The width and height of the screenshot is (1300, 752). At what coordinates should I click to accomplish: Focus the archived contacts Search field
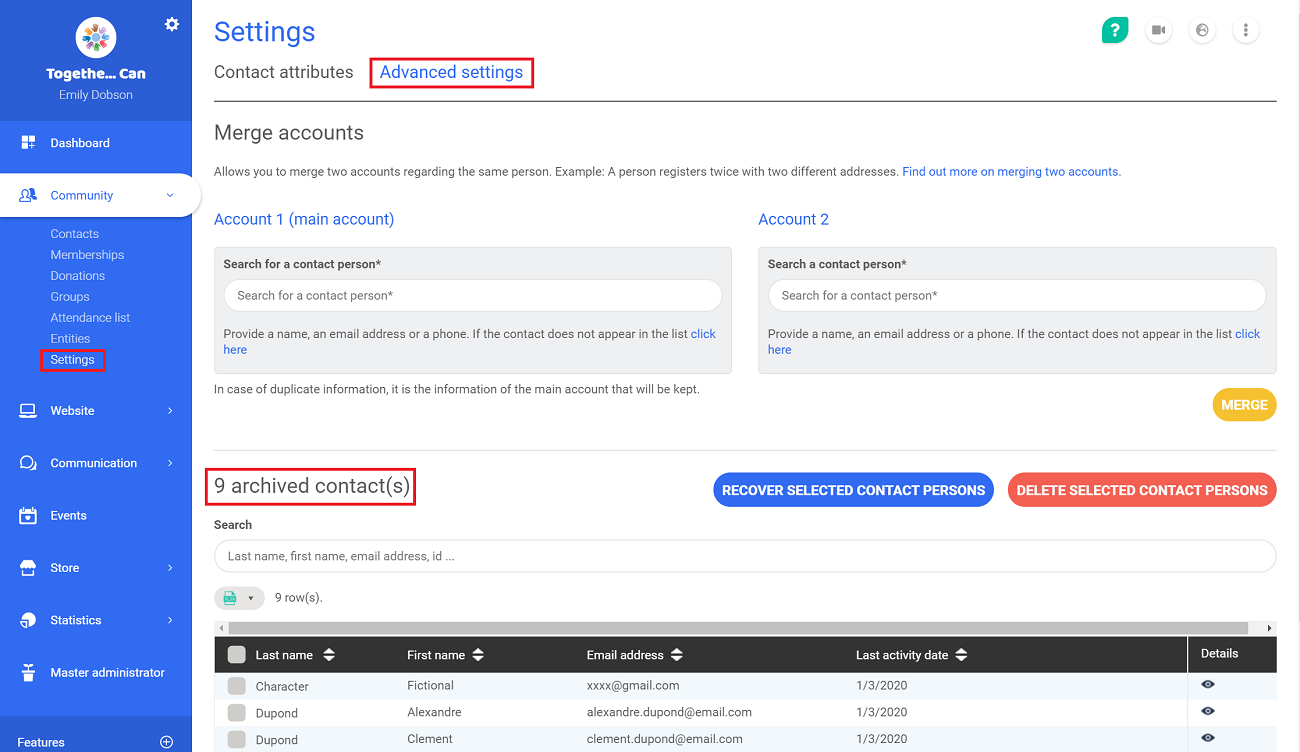(x=745, y=556)
